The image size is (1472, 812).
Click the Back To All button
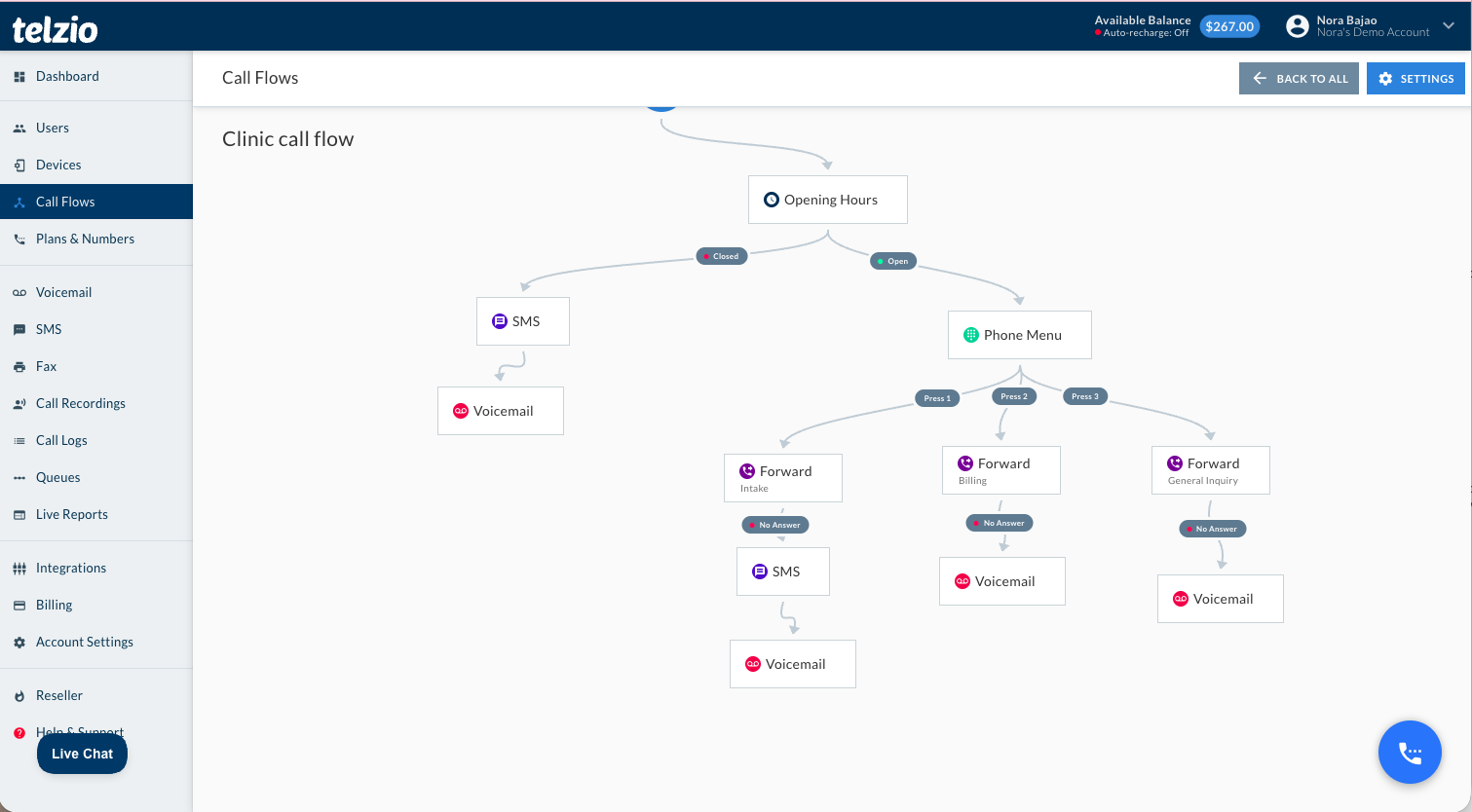click(x=1299, y=79)
